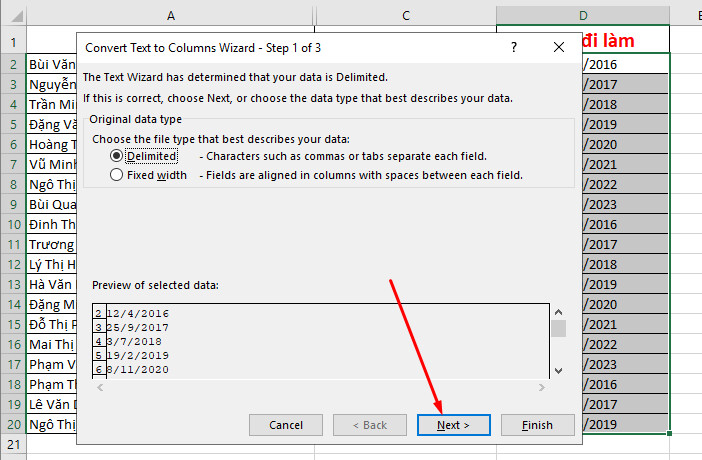This screenshot has width=702, height=460.
Task: Select the cell containing Bùi Văn
Action: tap(52, 64)
